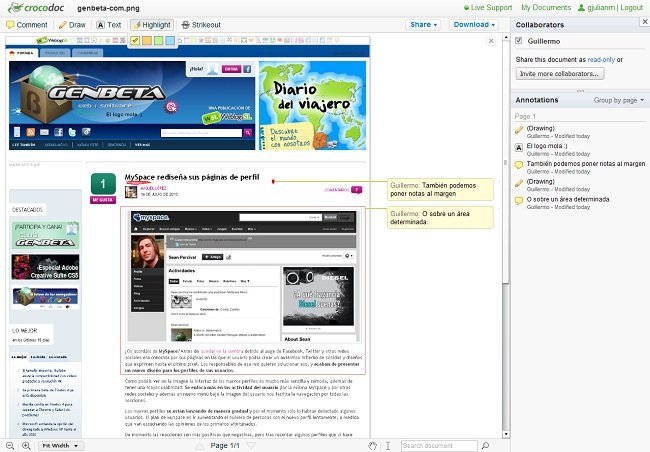
Task: Pick the yellow highlight color
Action: [x=135, y=41]
